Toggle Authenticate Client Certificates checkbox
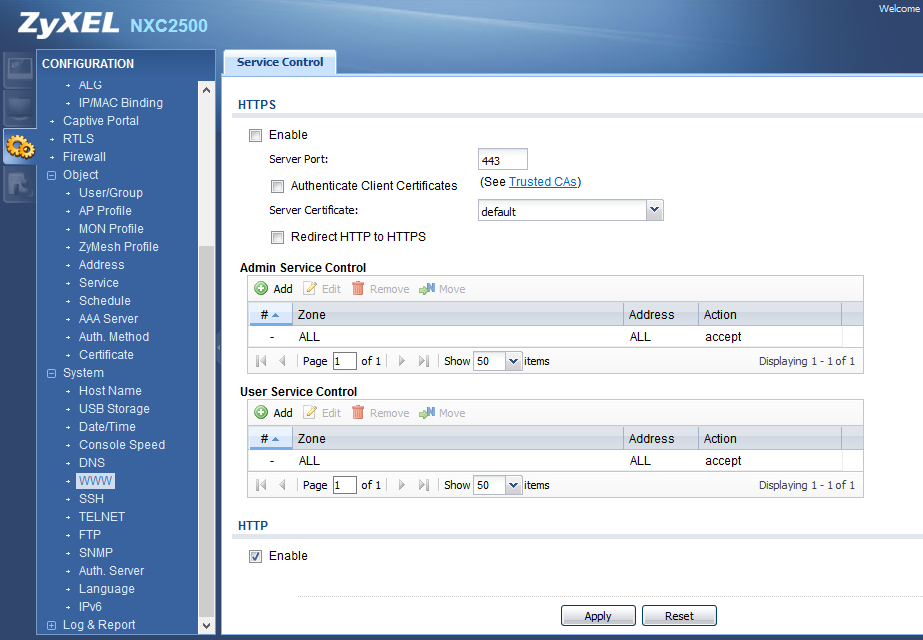Viewport: 923px width, 640px height. point(277,186)
